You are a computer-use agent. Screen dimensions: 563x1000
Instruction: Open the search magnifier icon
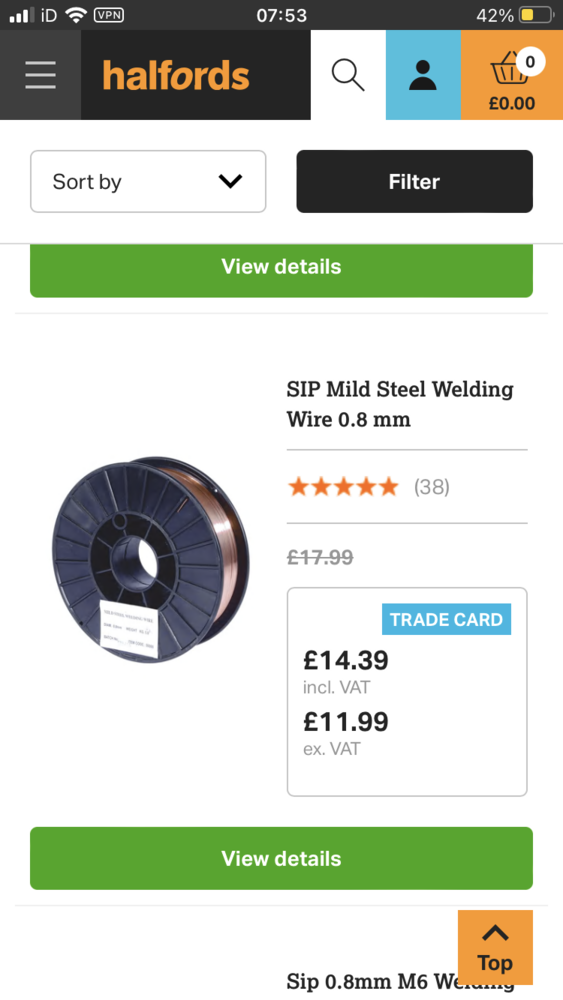348,75
